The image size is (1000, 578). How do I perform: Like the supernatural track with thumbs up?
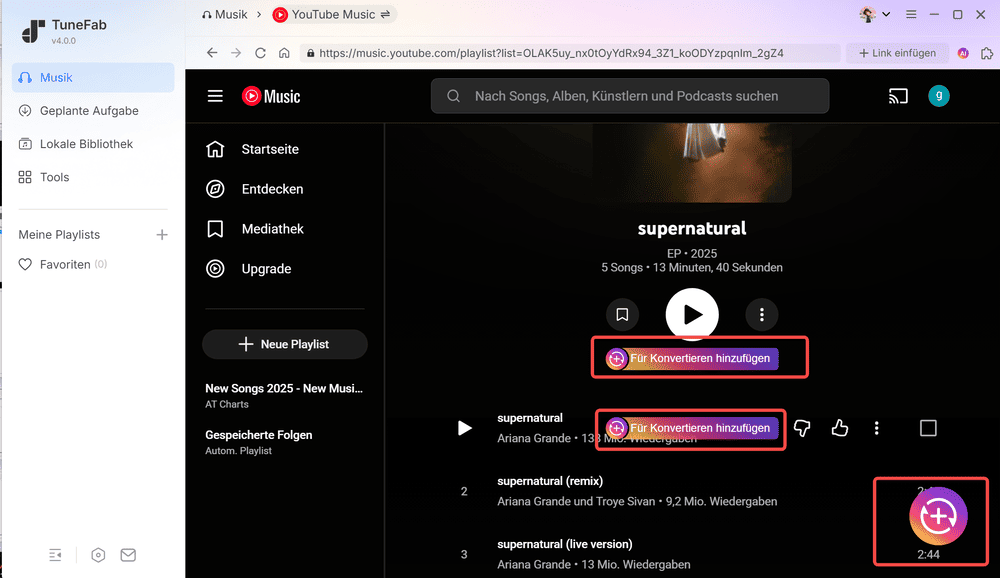tap(839, 428)
